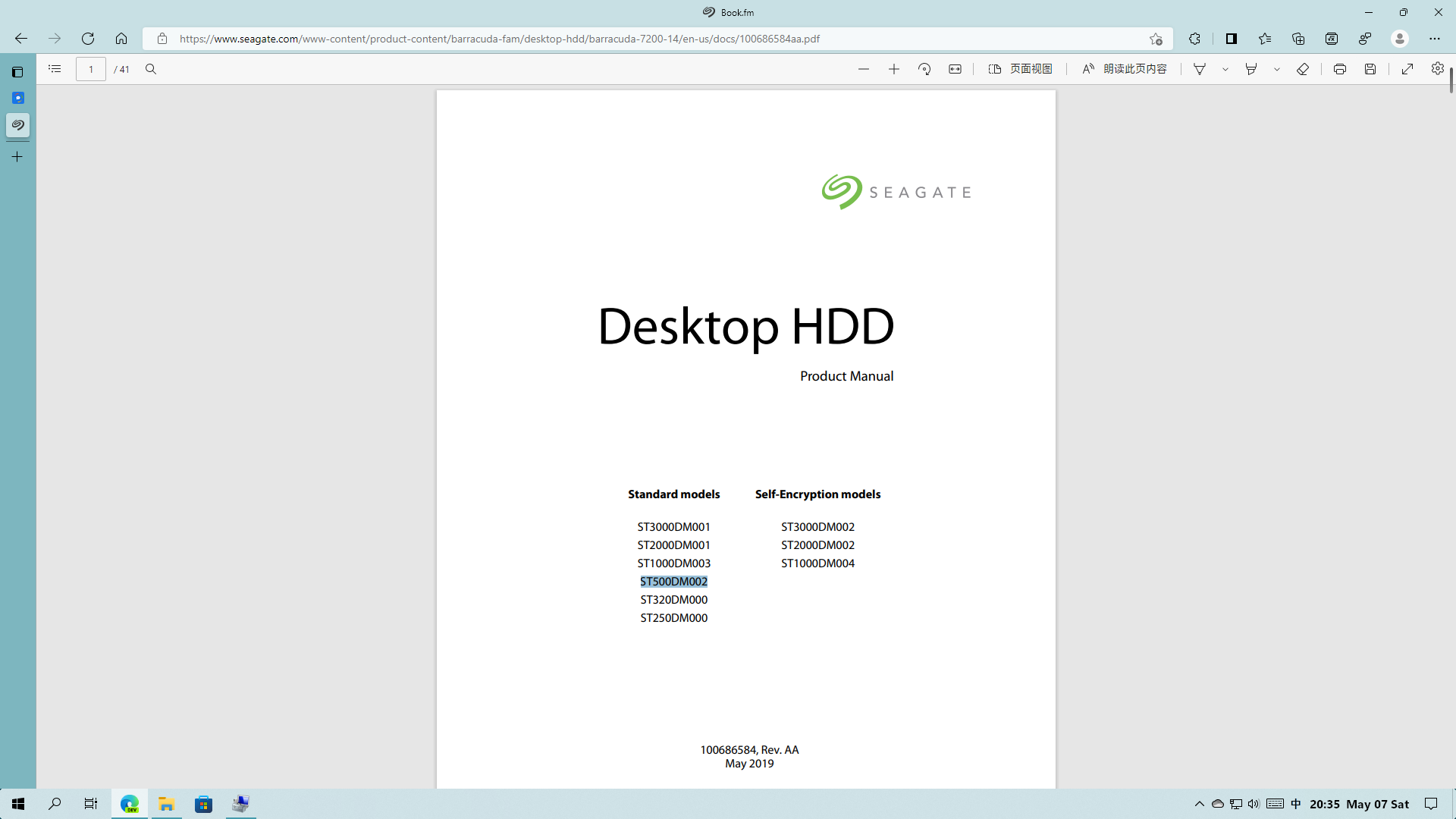Zoom in the PDF page
The height and width of the screenshot is (819, 1456).
894,69
